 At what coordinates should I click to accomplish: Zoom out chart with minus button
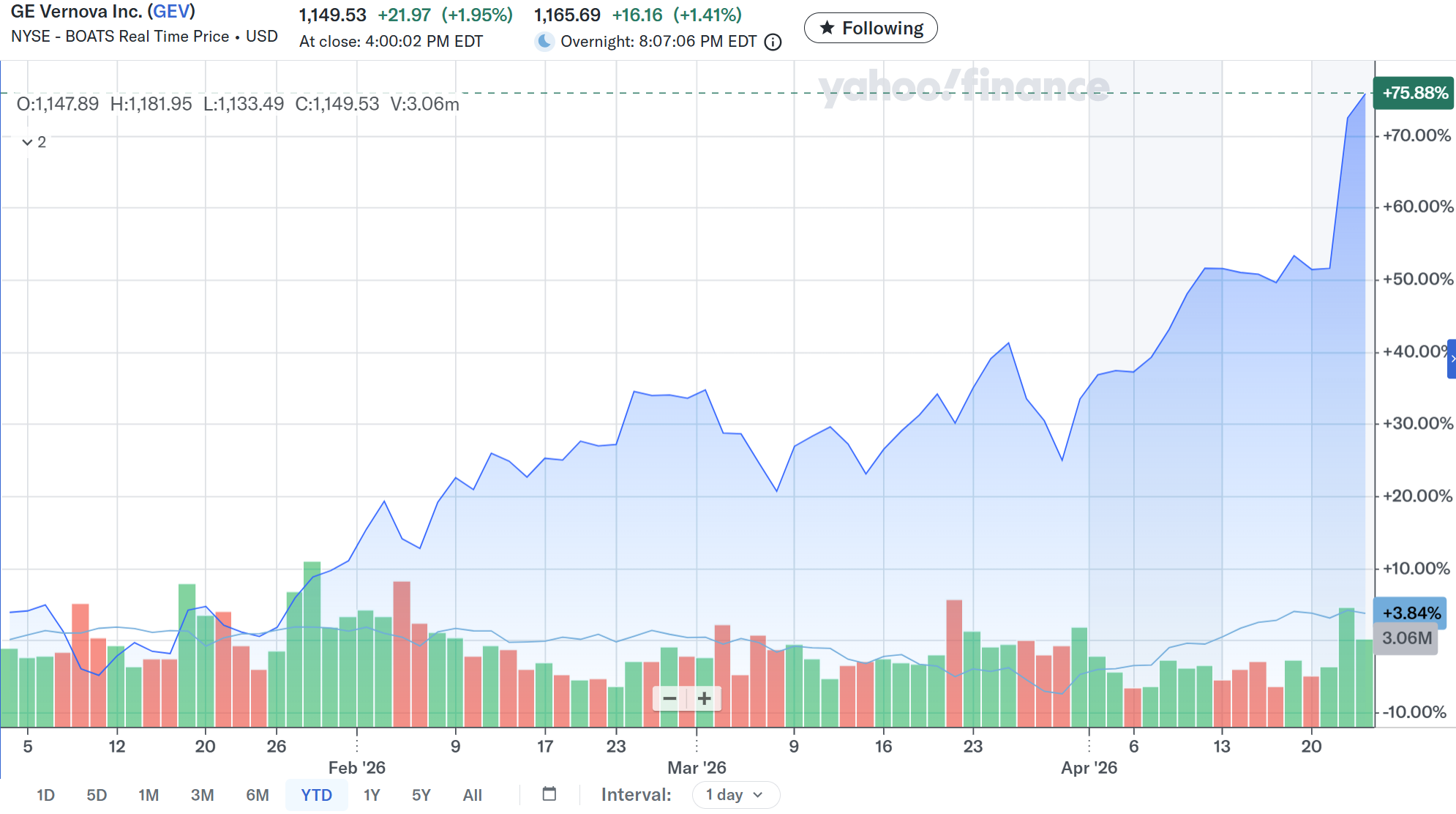click(669, 698)
